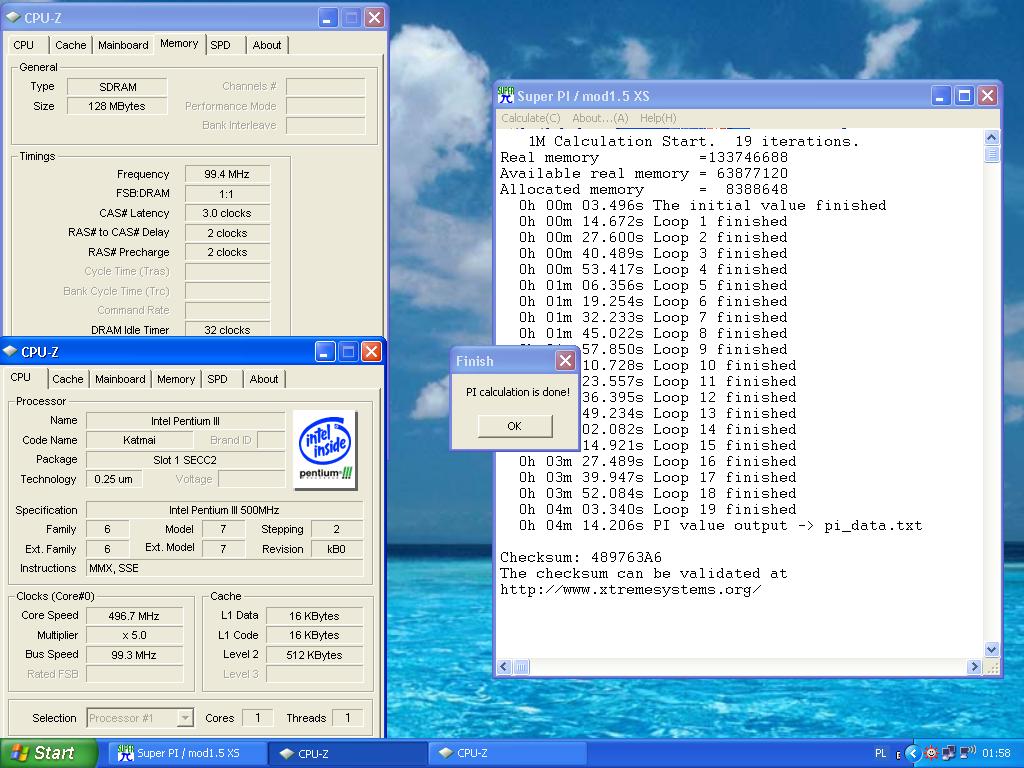The width and height of the screenshot is (1024, 768).
Task: Click the DRAM Idle Timer 32 clocks value
Action: [x=227, y=330]
